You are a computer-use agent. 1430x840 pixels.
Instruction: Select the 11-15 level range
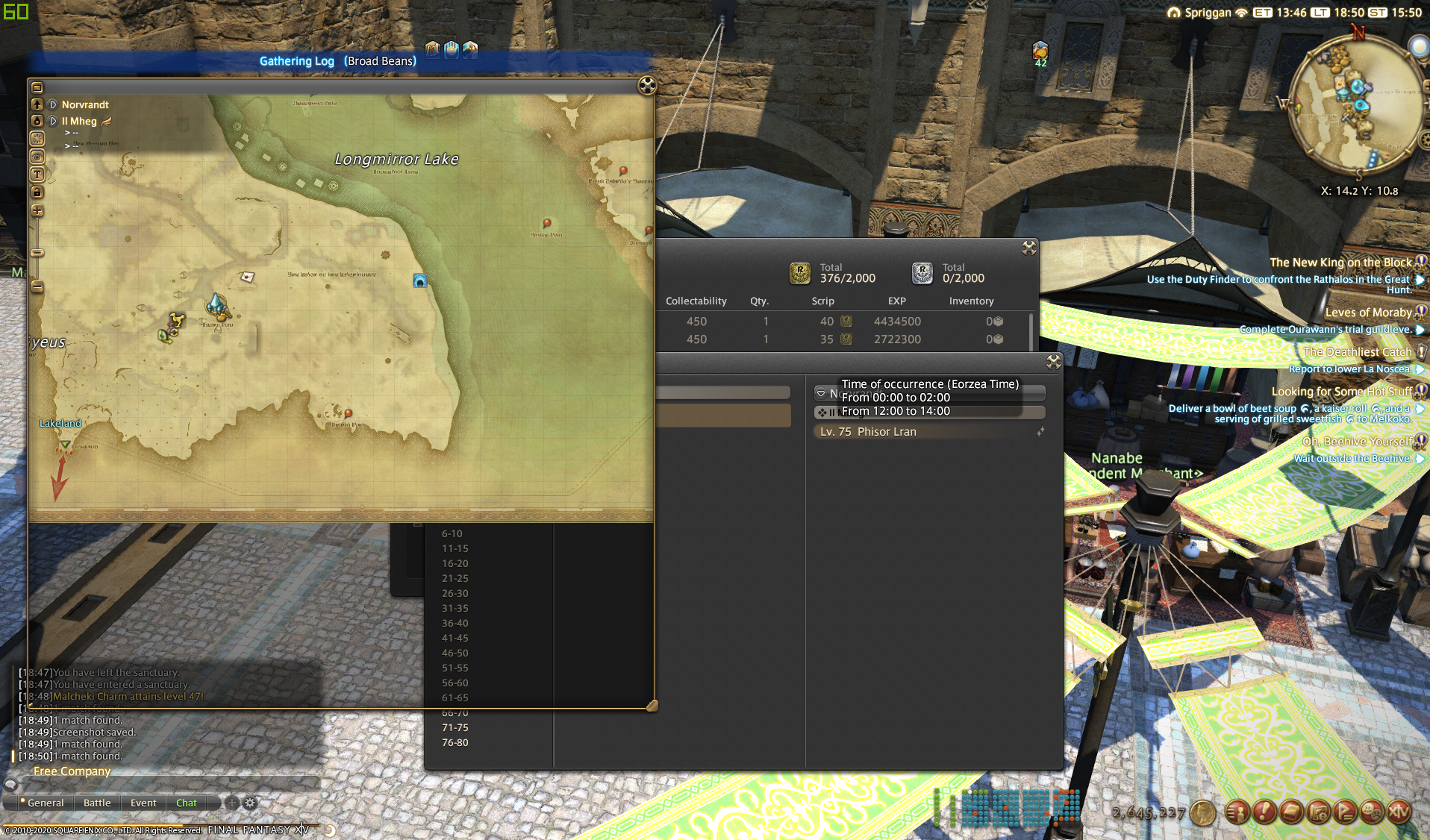pyautogui.click(x=455, y=548)
